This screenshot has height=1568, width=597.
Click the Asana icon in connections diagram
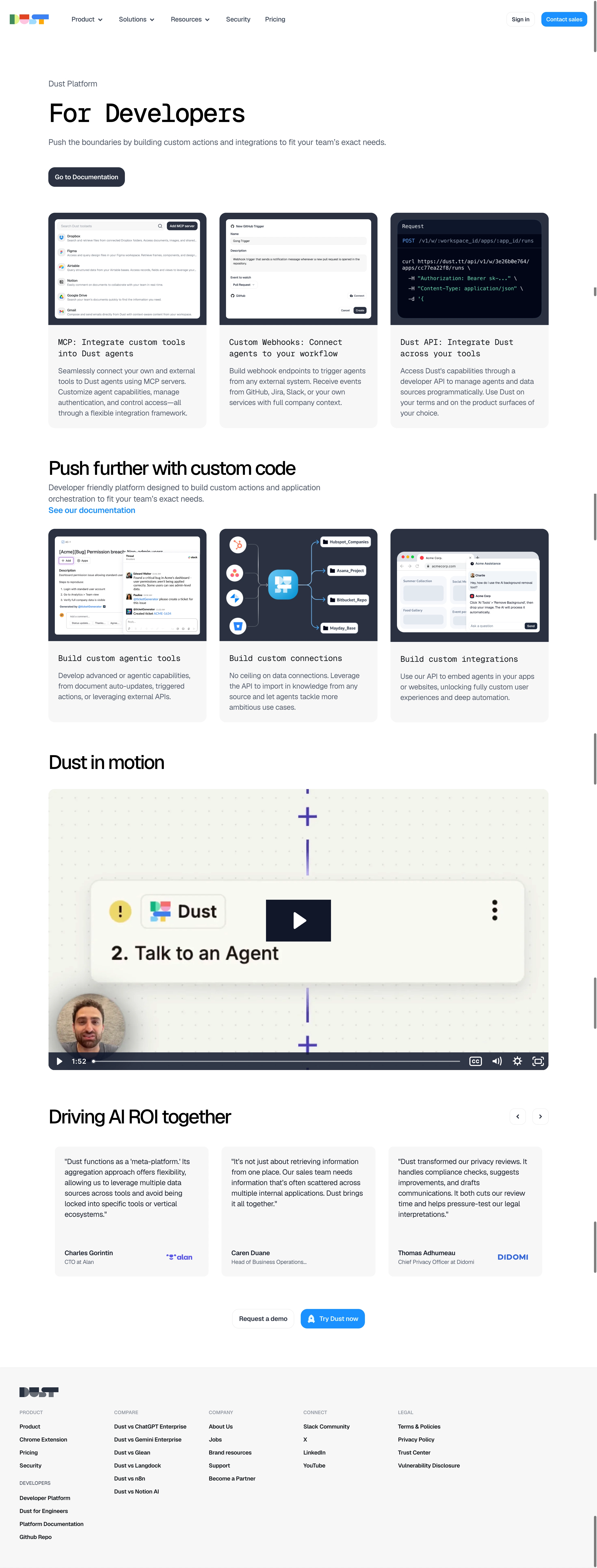235,573
